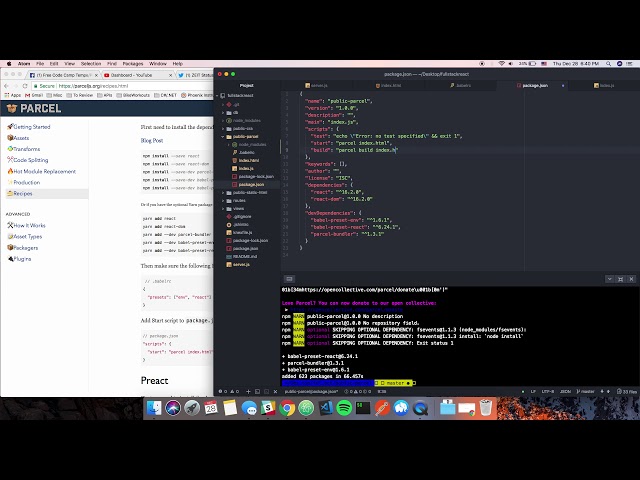The height and width of the screenshot is (480, 640).
Task: Open TablePlus elephant icon in dock
Action: (x=401, y=408)
